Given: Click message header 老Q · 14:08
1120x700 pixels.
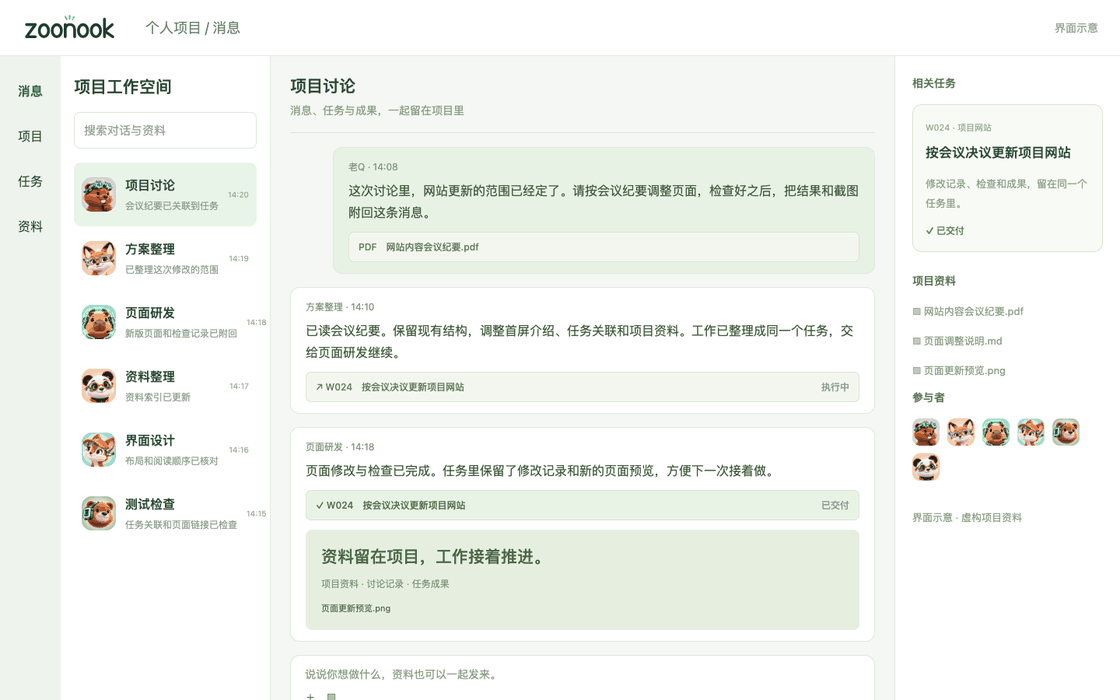Looking at the screenshot, I should (373, 166).
